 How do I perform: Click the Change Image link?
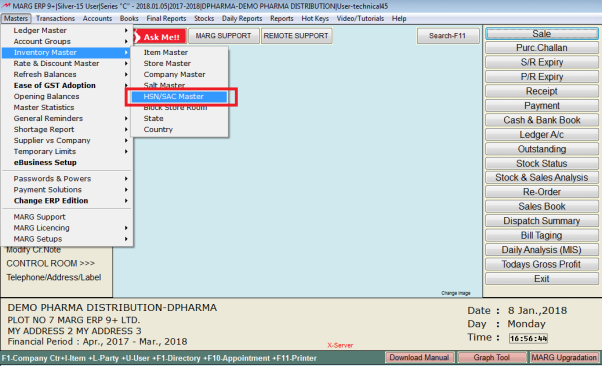(x=456, y=293)
